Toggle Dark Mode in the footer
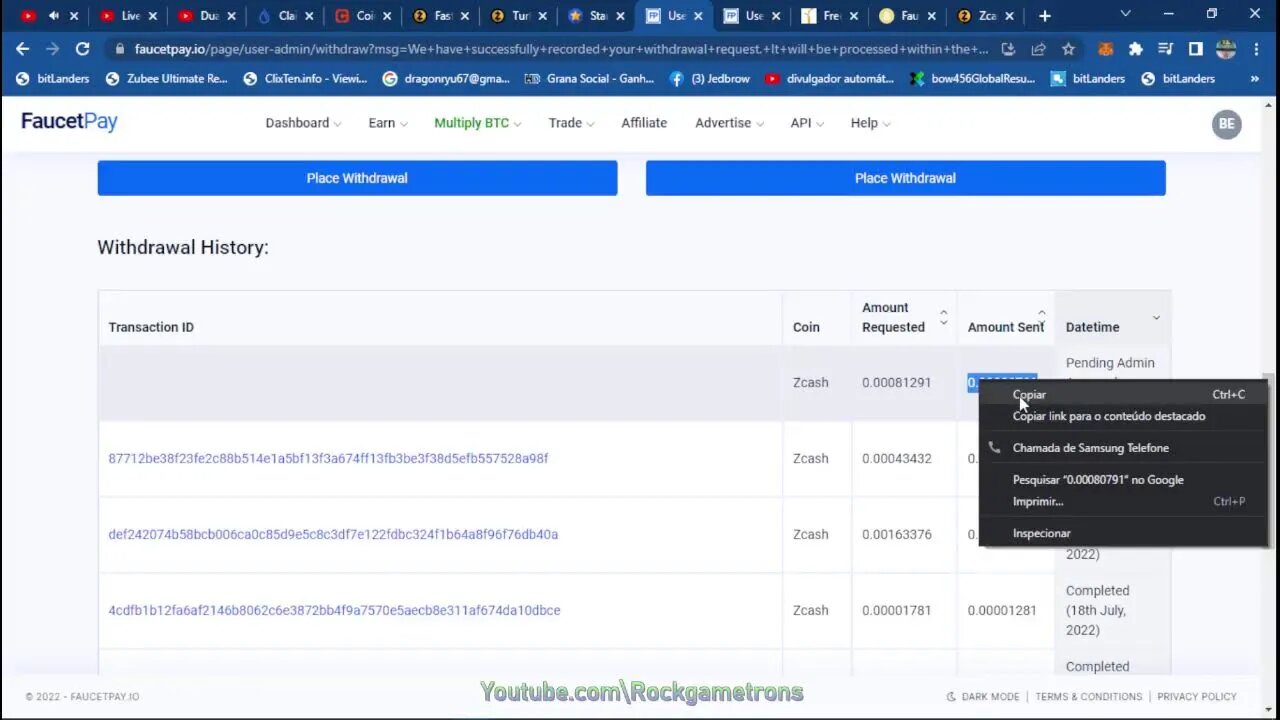Image resolution: width=1280 pixels, height=720 pixels. 982,697
